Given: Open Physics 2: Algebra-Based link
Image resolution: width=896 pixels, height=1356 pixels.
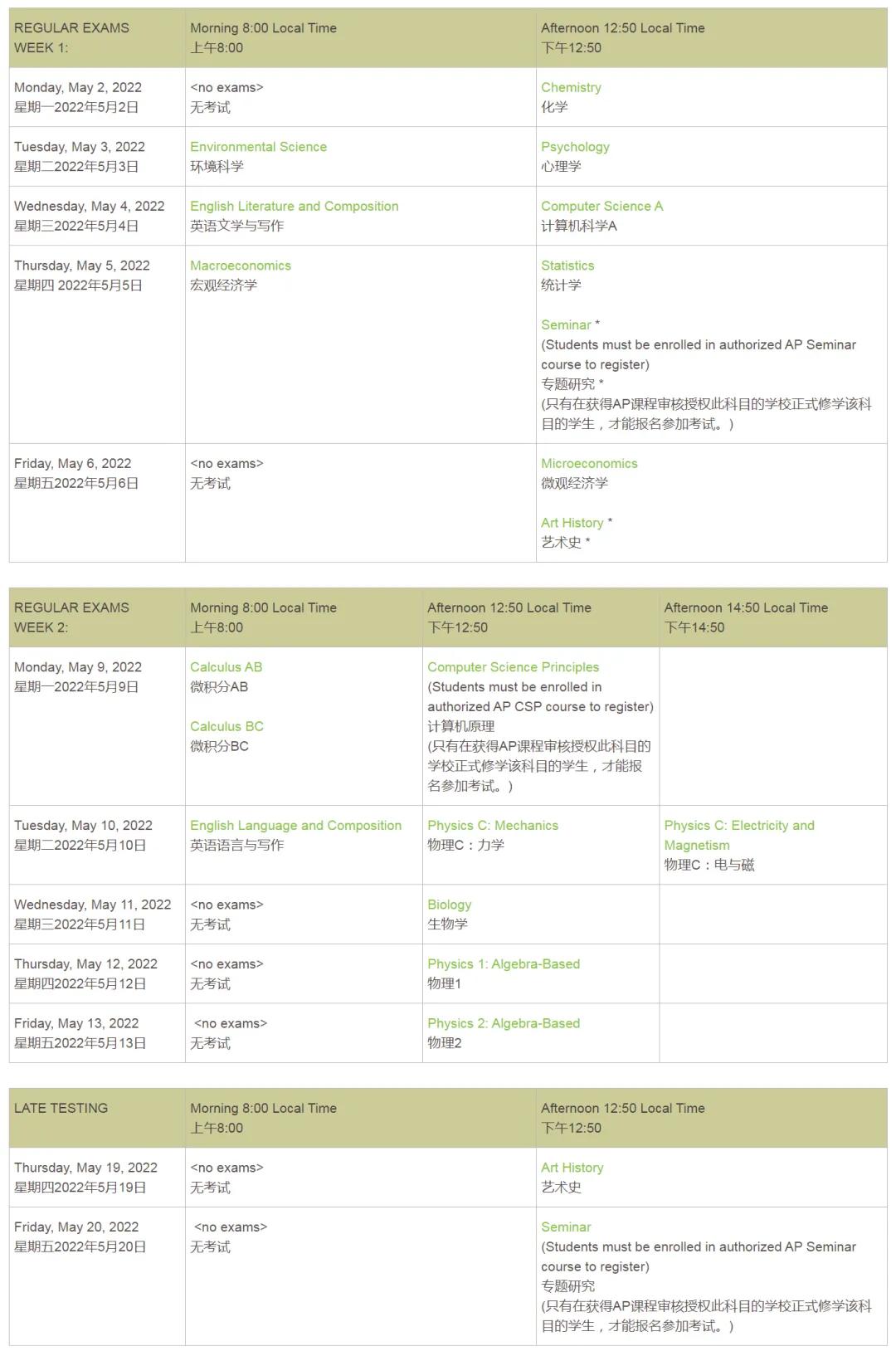Looking at the screenshot, I should click(504, 1023).
